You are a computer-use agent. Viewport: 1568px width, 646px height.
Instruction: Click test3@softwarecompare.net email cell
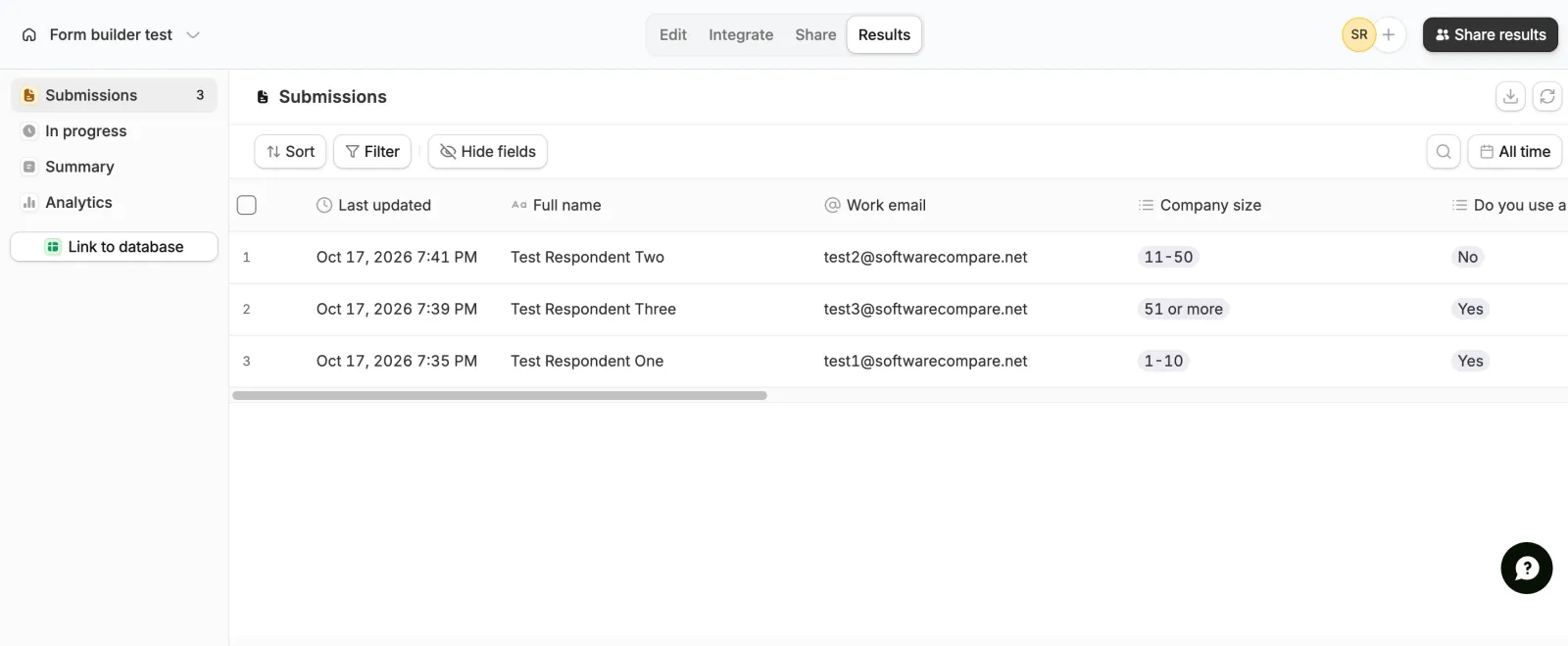(925, 309)
